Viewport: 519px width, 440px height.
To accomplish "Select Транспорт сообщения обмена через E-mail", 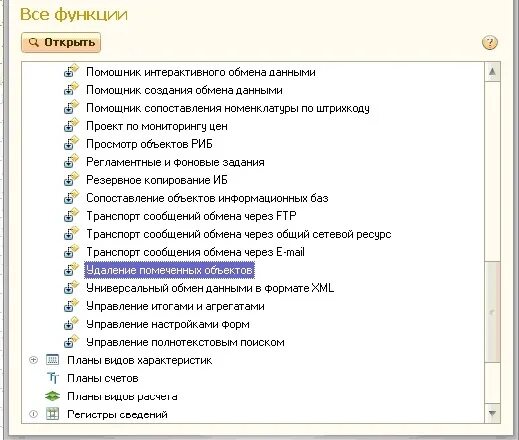I will (195, 252).
